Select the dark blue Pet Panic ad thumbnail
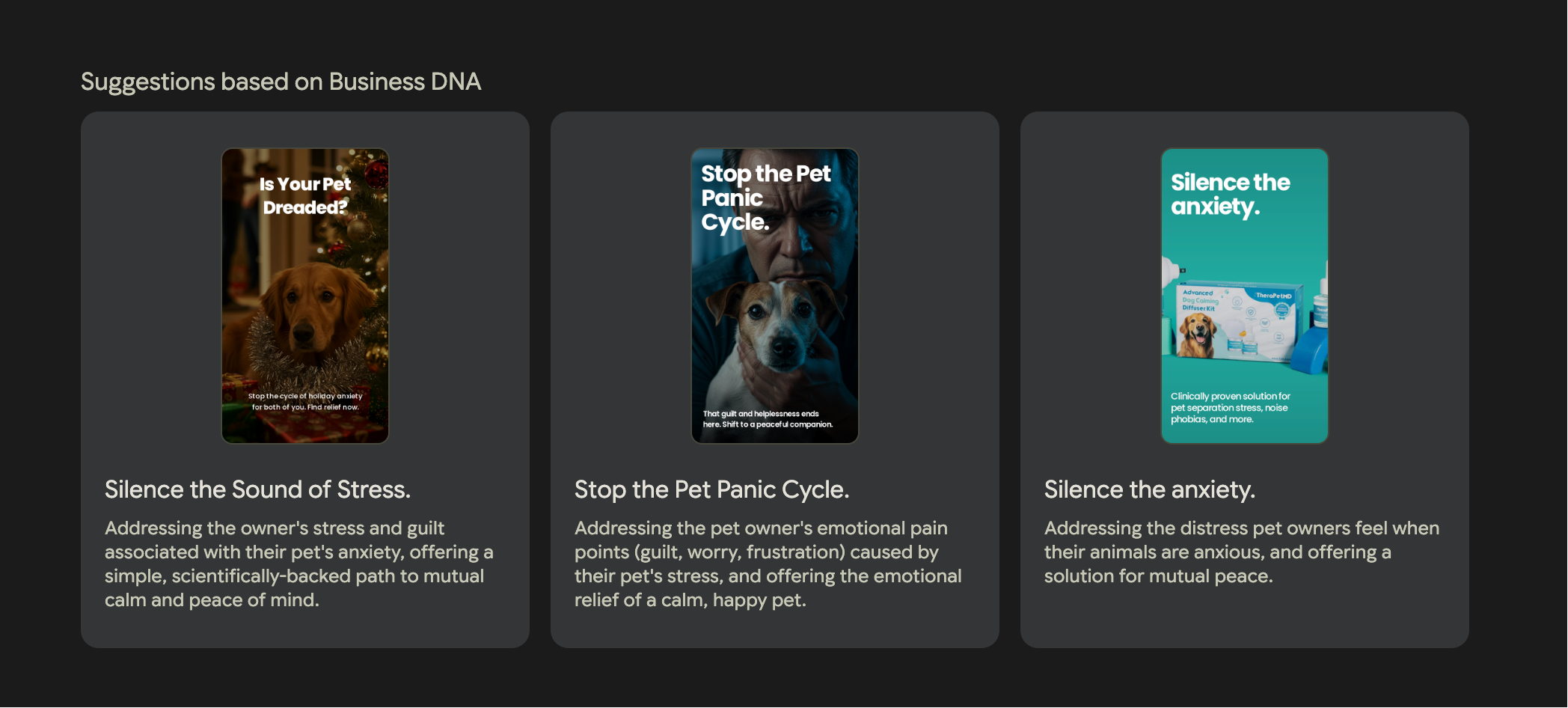This screenshot has width=1568, height=708. [x=774, y=296]
